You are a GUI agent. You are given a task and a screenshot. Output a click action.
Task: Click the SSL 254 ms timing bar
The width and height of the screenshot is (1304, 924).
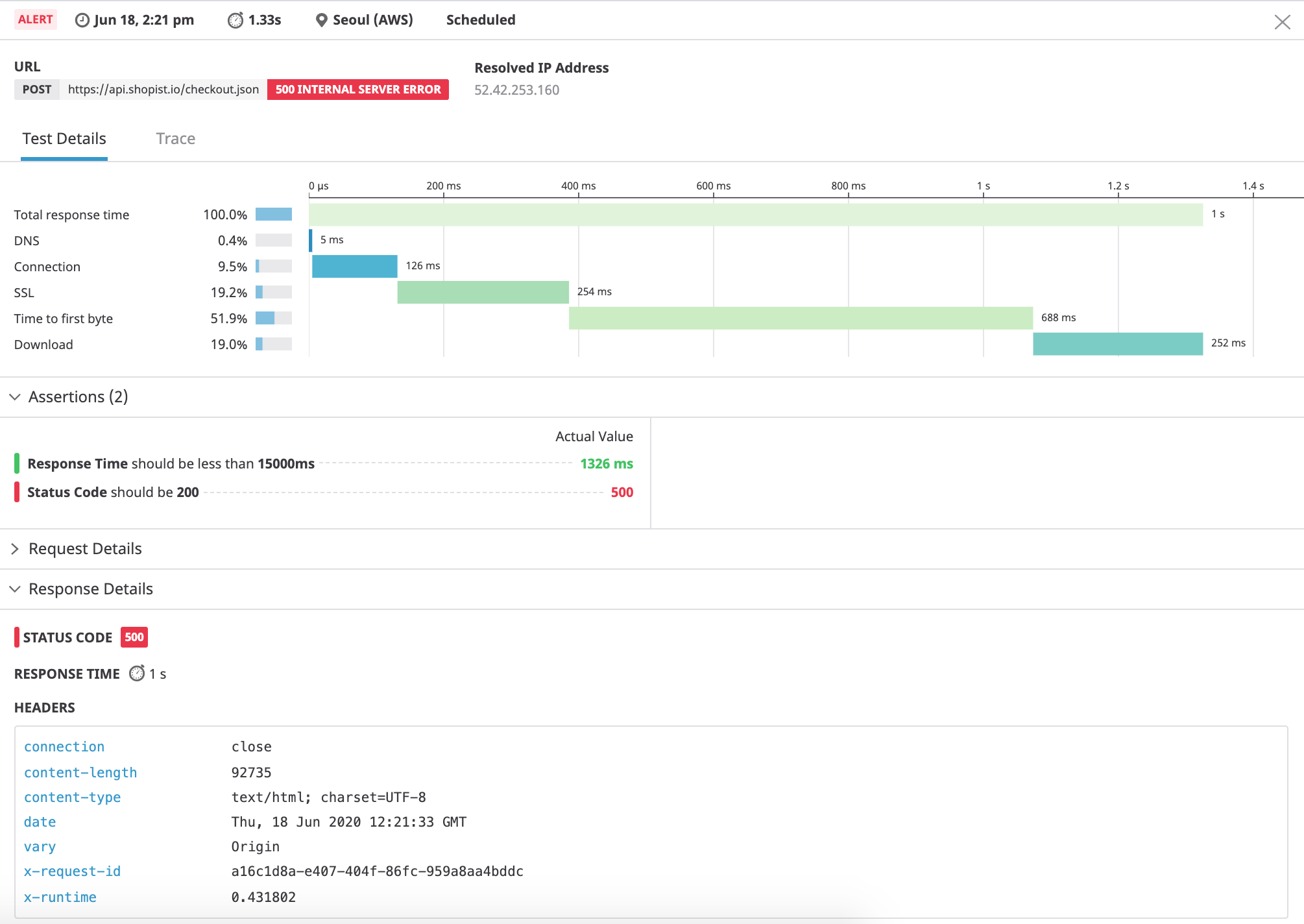483,292
